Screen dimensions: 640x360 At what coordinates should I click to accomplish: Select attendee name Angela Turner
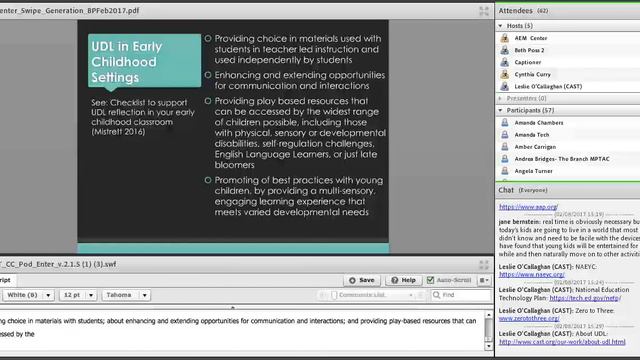[533, 171]
